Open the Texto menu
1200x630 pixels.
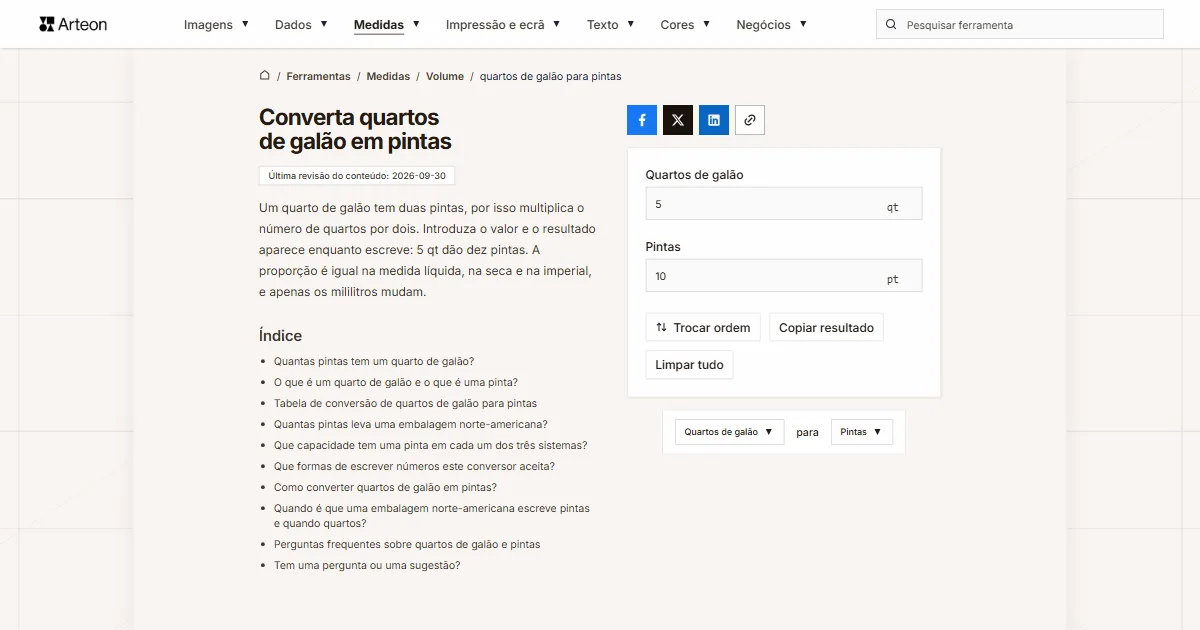[x=611, y=24]
